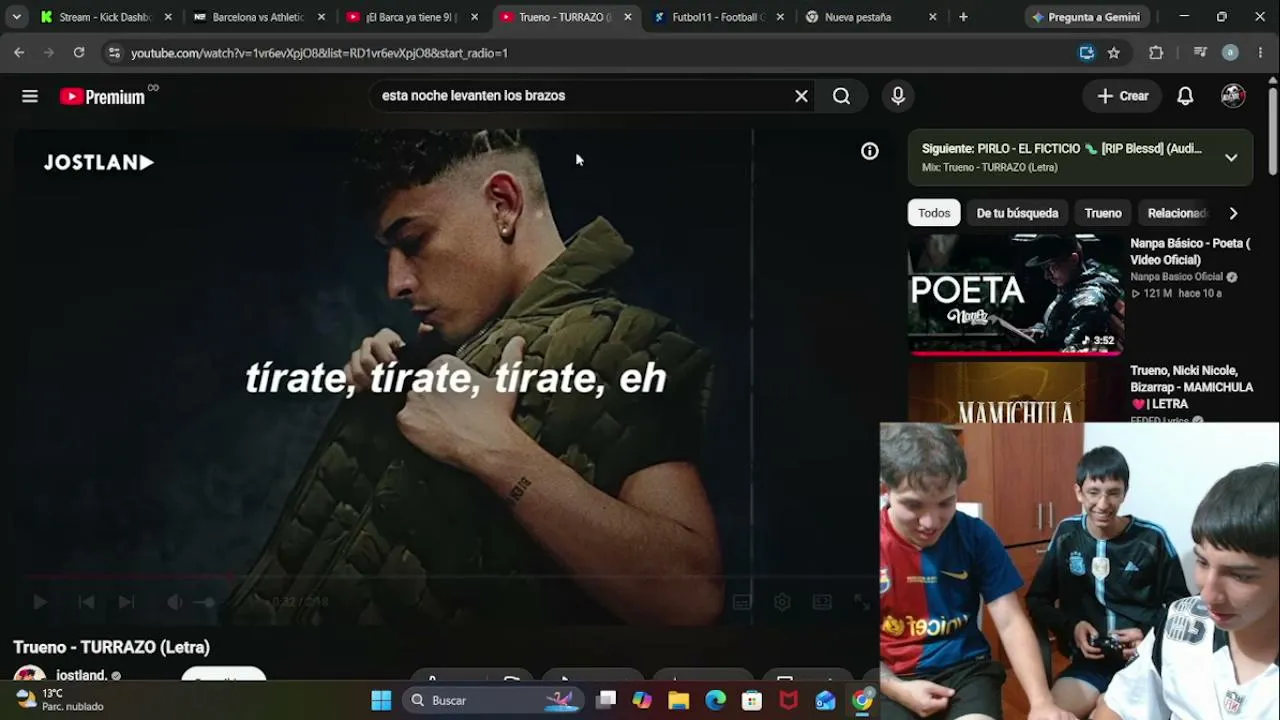Switch to Barcelona vs Athletic tab
The width and height of the screenshot is (1280, 720).
pyautogui.click(x=258, y=17)
